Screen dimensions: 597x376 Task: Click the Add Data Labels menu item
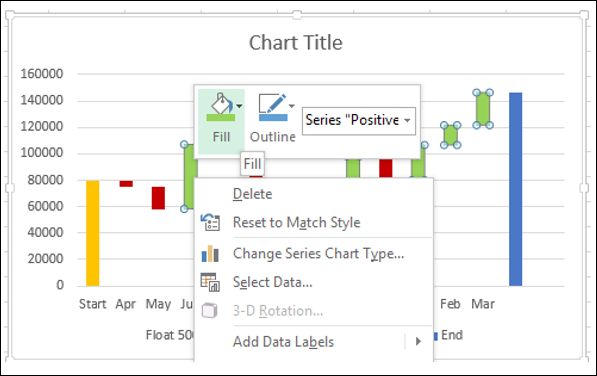click(x=283, y=342)
